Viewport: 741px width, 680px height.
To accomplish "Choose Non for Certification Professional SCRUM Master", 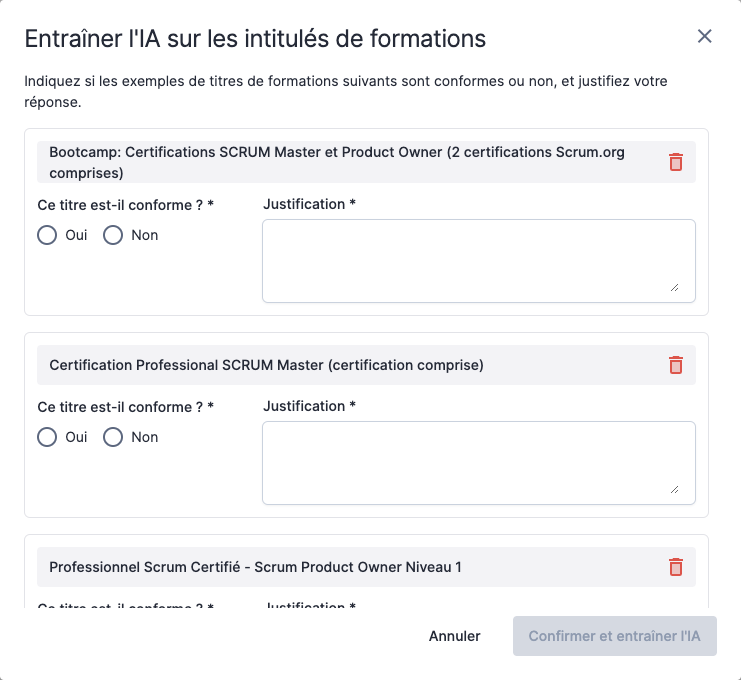I will pos(113,437).
